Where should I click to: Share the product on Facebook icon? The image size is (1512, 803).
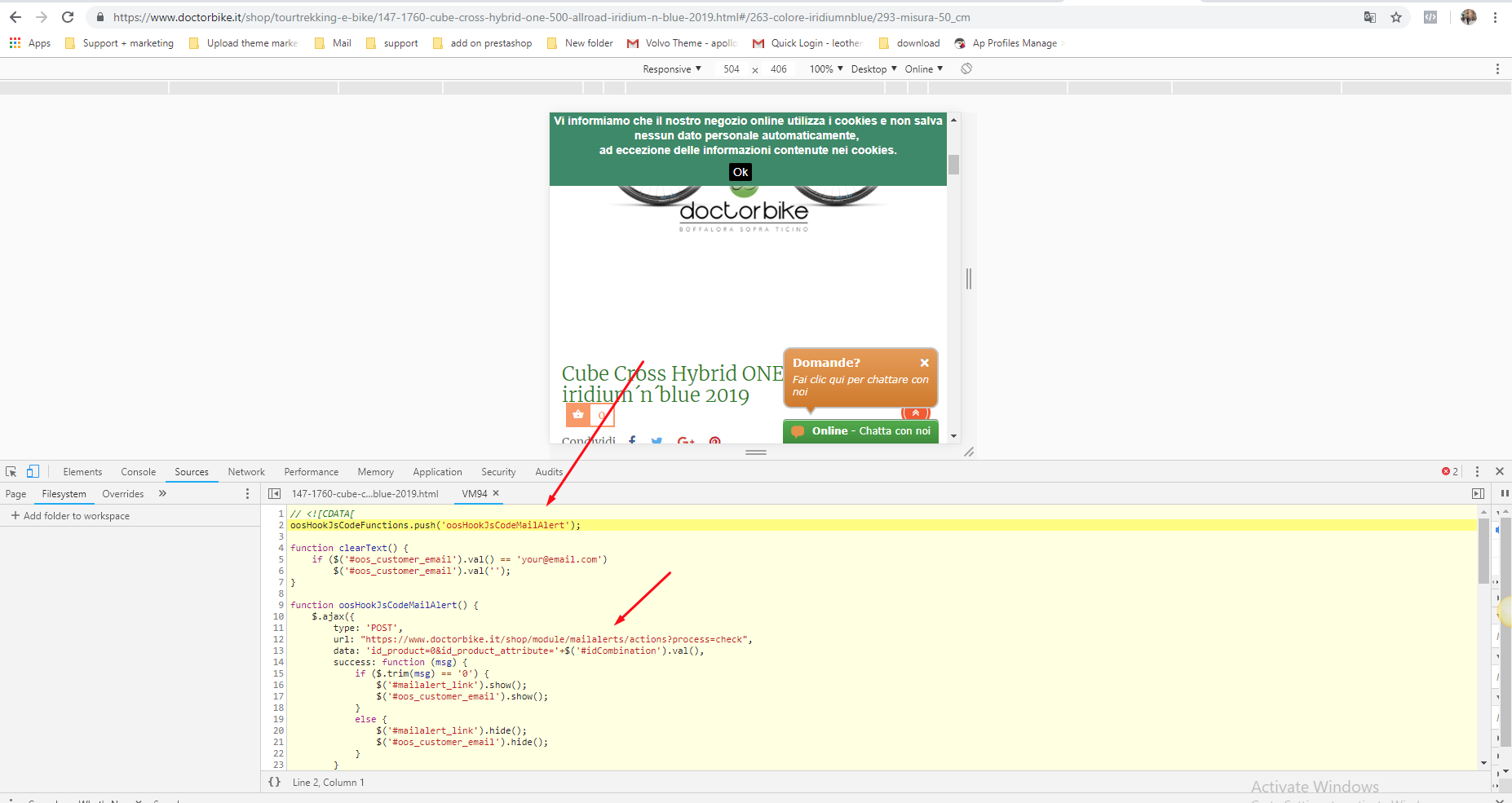click(x=633, y=441)
